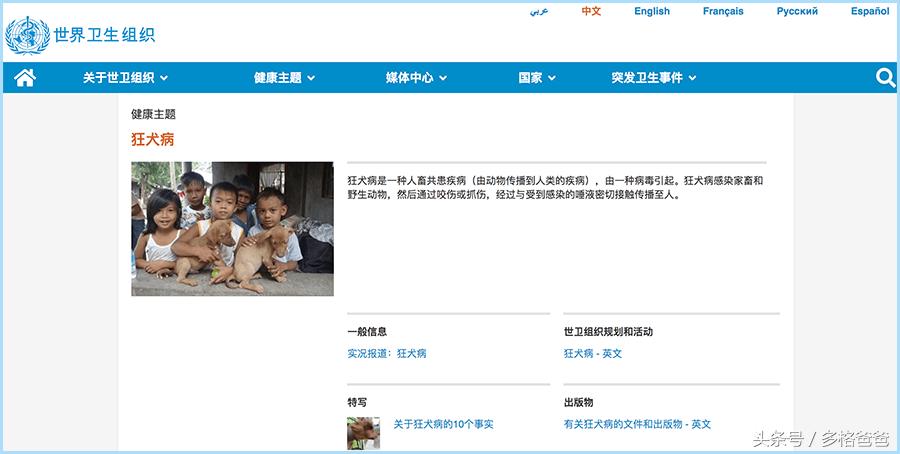
Task: Click the 狂犬病 page title
Action: coord(153,139)
